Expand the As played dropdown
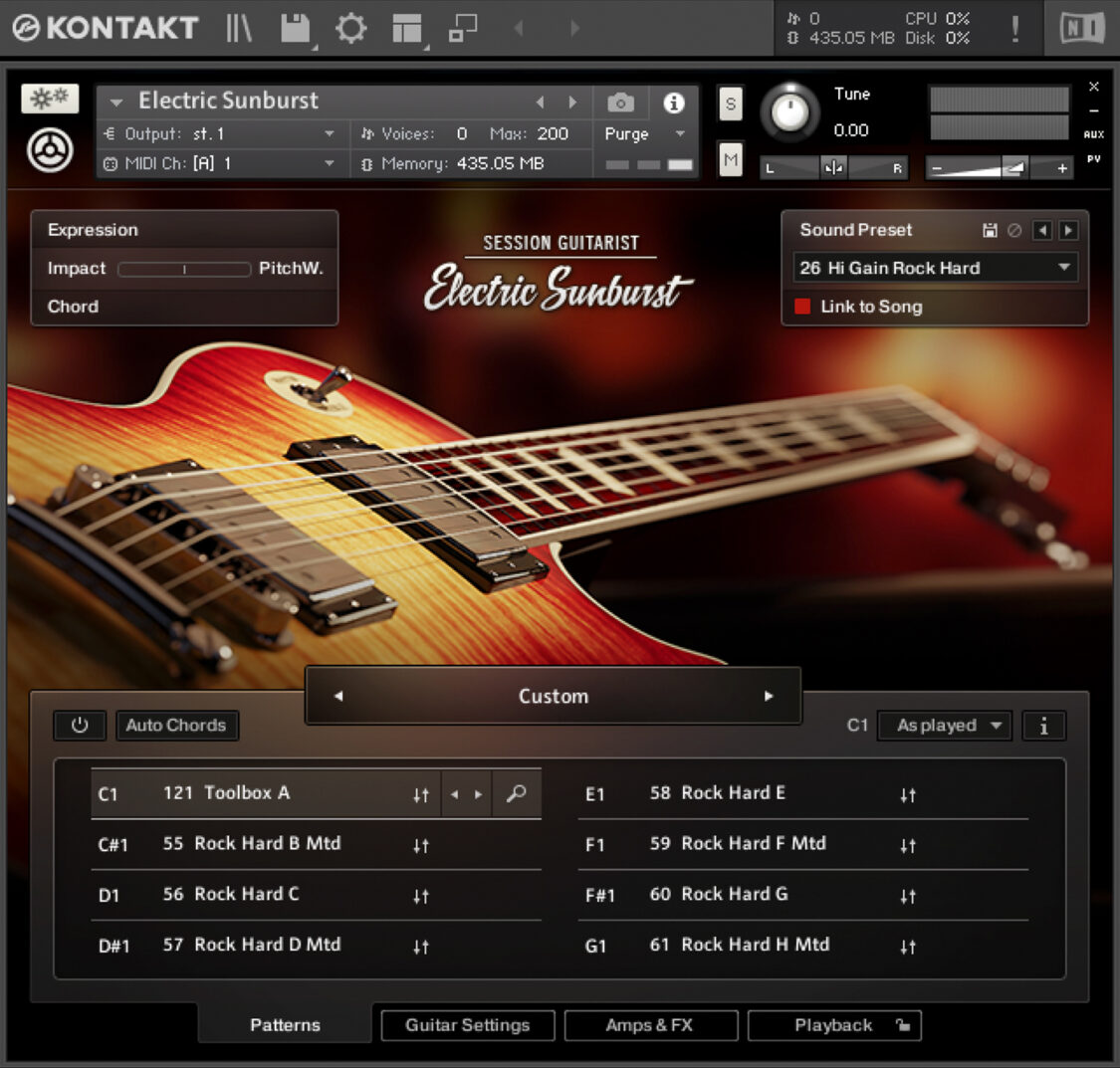 pos(944,726)
